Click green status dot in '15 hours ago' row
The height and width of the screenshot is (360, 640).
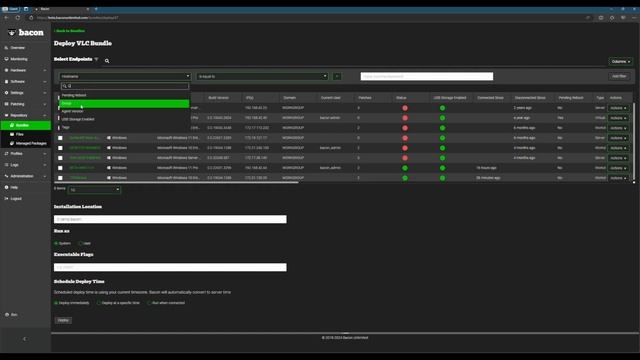coord(405,168)
